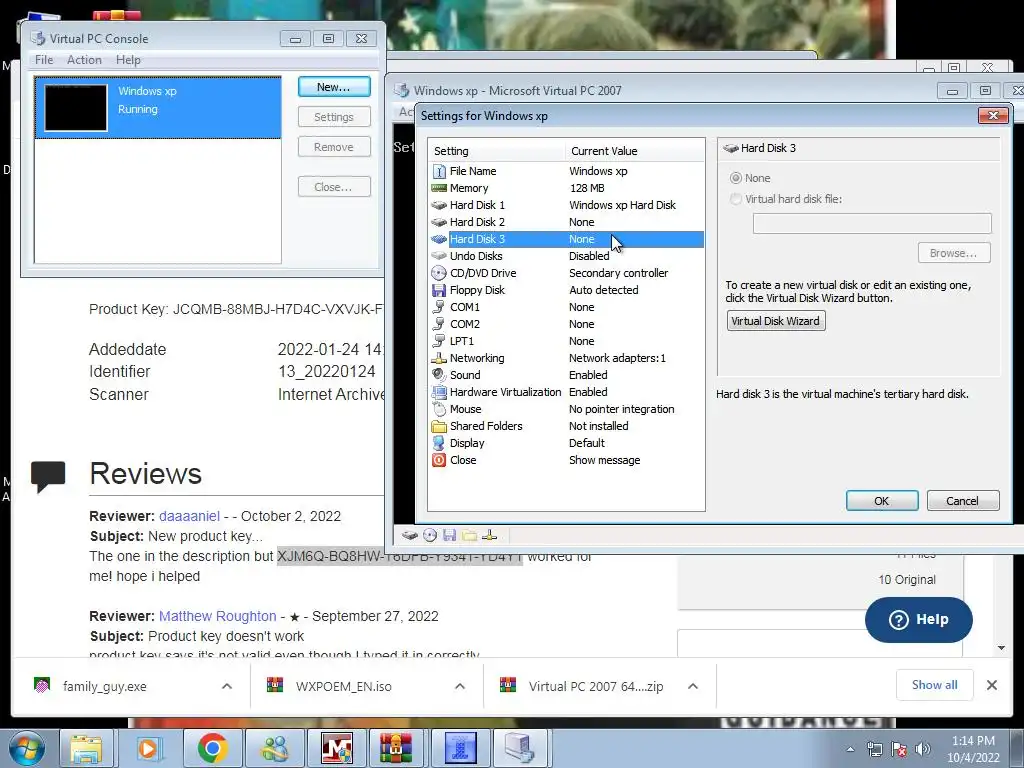Select the COM2 setting row
This screenshot has height=768, width=1024.
pyautogui.click(x=567, y=324)
